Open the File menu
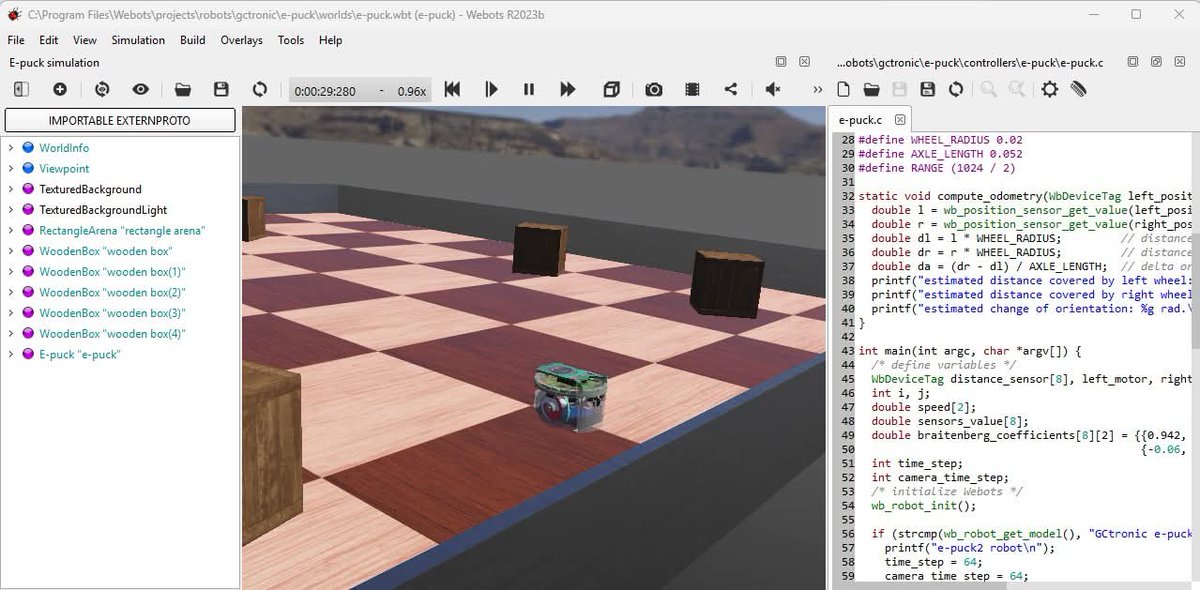 pyautogui.click(x=16, y=40)
